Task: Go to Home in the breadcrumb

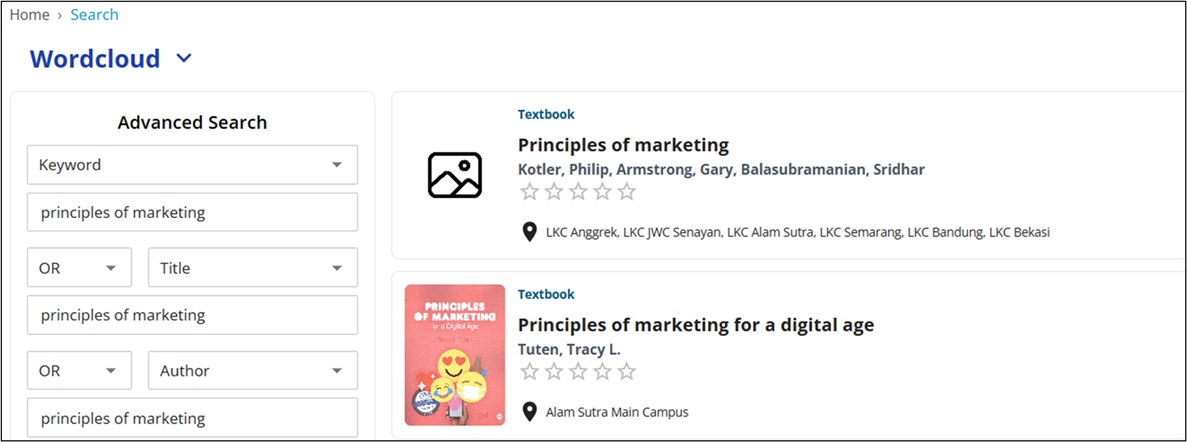Action: click(29, 15)
